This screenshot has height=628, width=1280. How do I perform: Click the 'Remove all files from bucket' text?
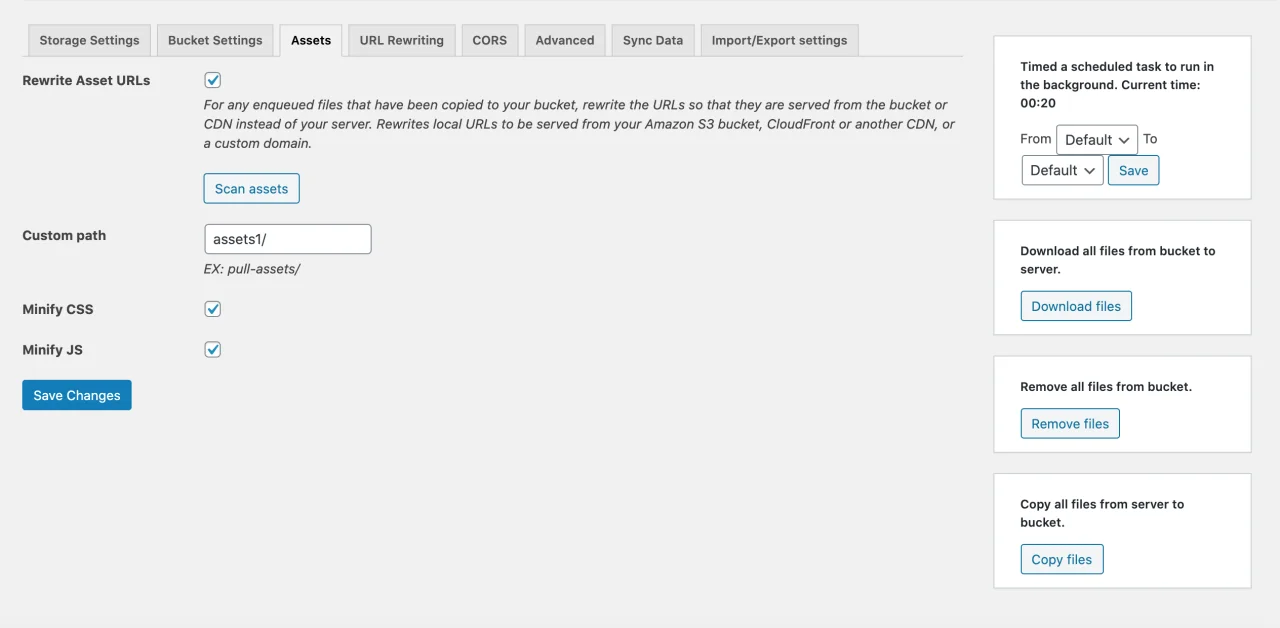tap(1106, 386)
